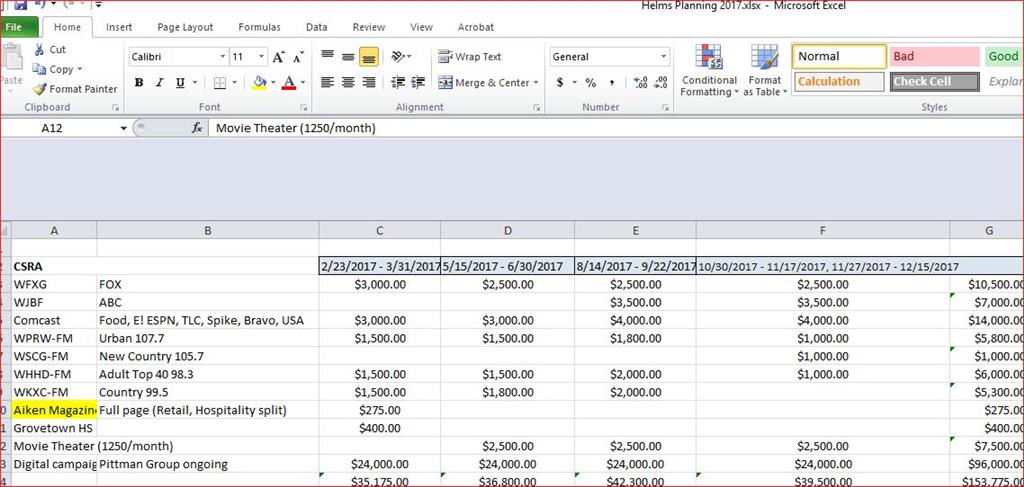Open Fill Color dropdown arrow
The height and width of the screenshot is (487, 1024).
click(273, 83)
